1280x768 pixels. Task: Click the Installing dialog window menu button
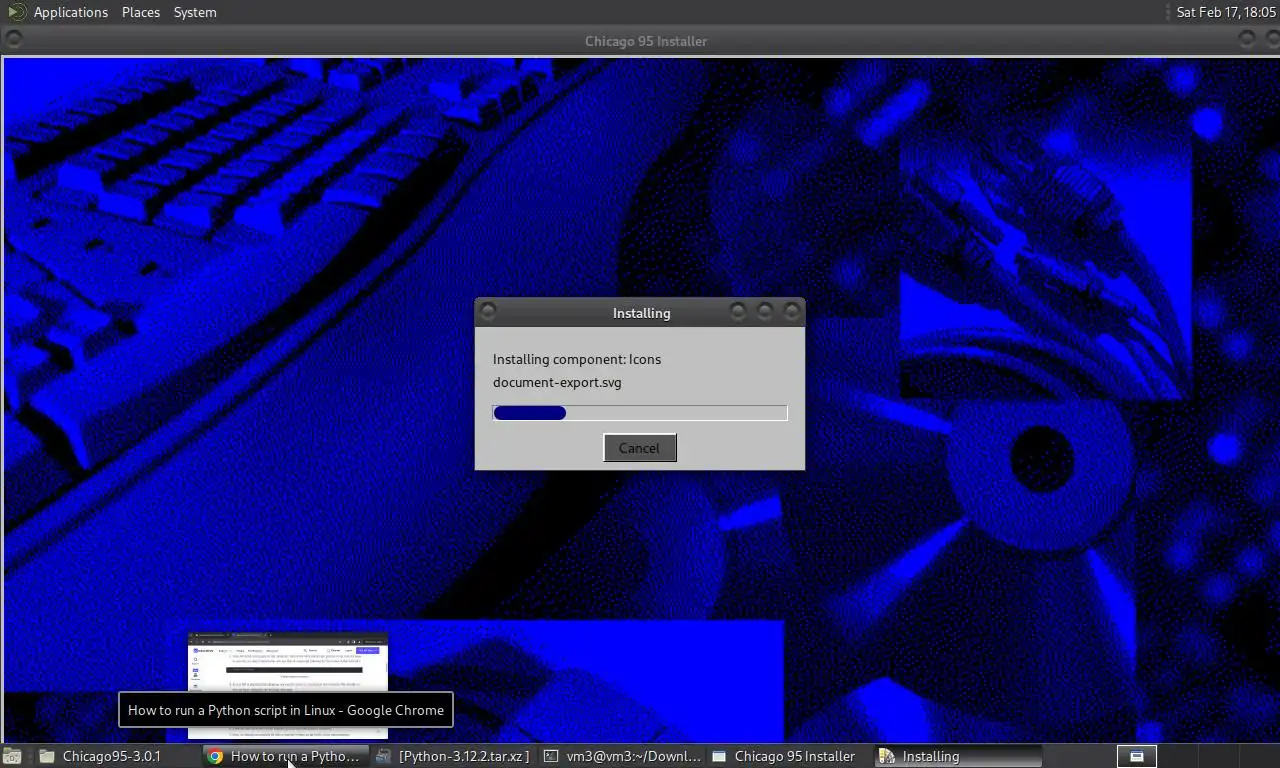tap(488, 312)
